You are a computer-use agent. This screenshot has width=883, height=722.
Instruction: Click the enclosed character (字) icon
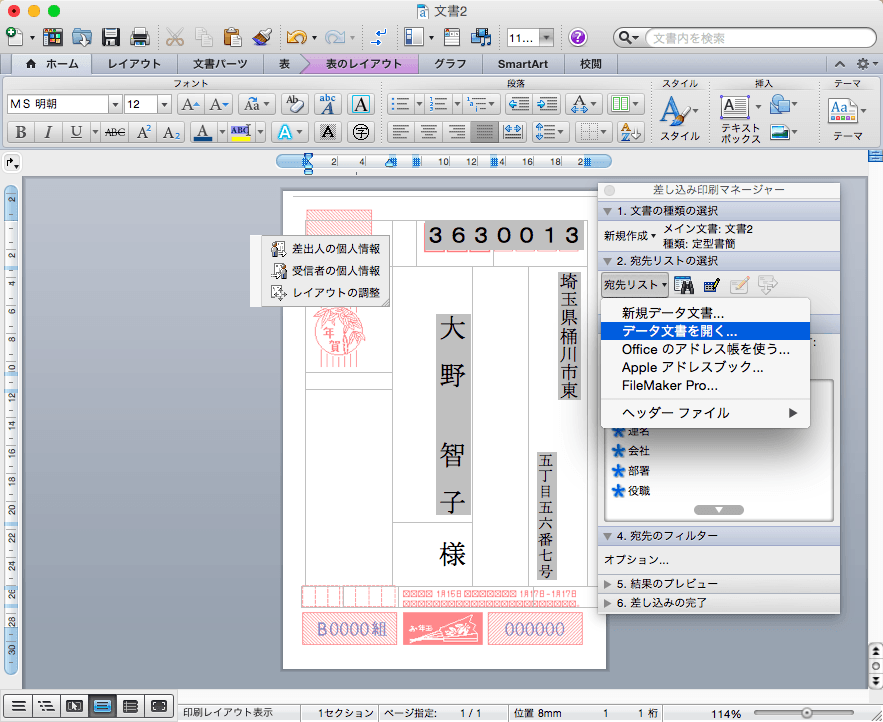[x=360, y=132]
